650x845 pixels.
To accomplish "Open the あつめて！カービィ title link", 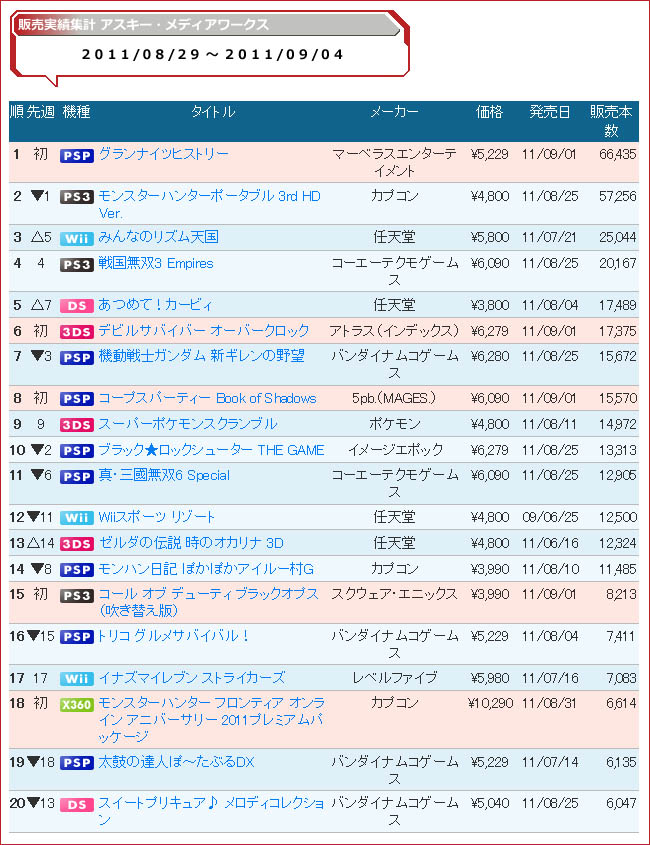I will [x=155, y=304].
